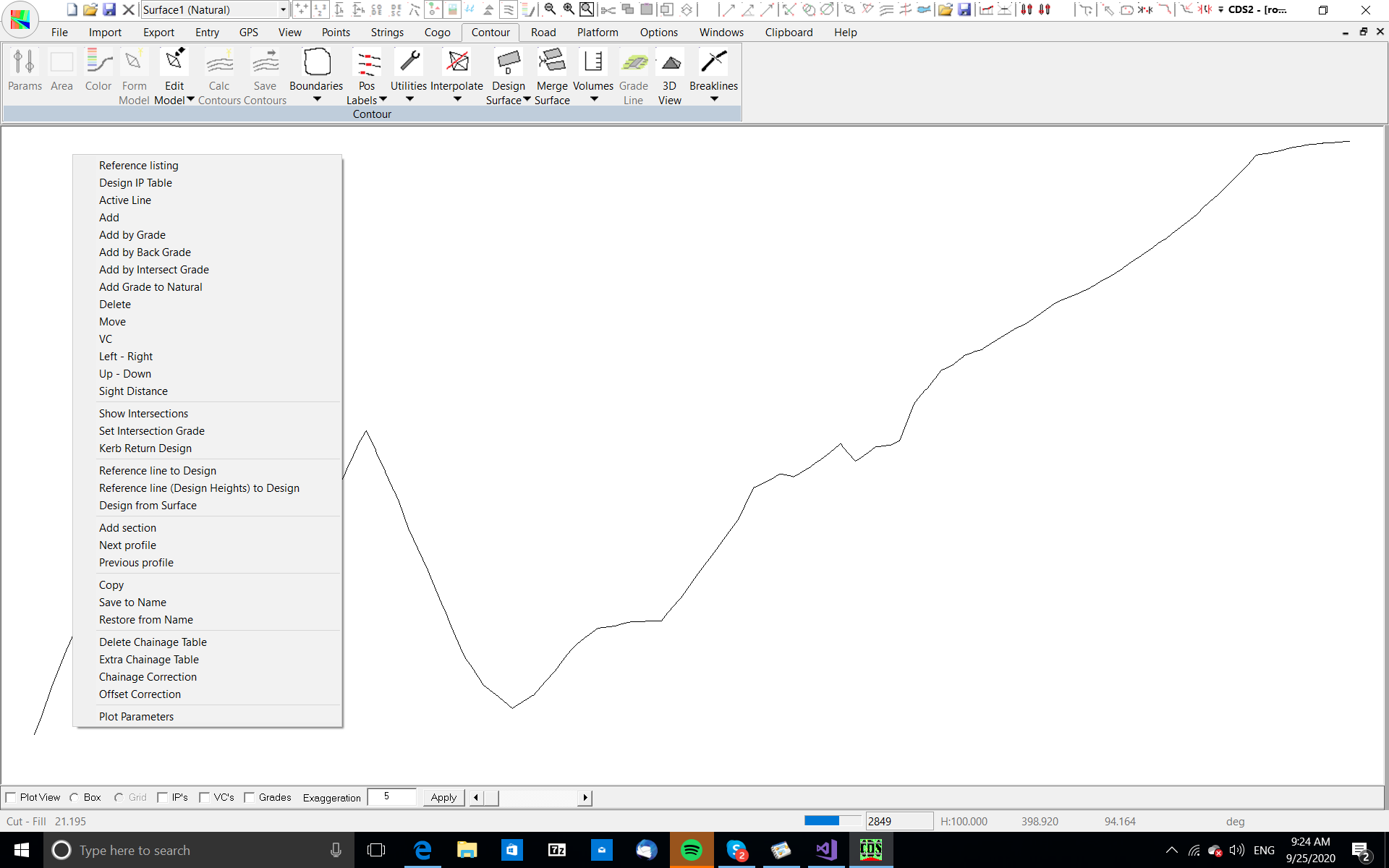
Task: Expand the Pos Labels dropdown arrow
Action: [x=383, y=100]
